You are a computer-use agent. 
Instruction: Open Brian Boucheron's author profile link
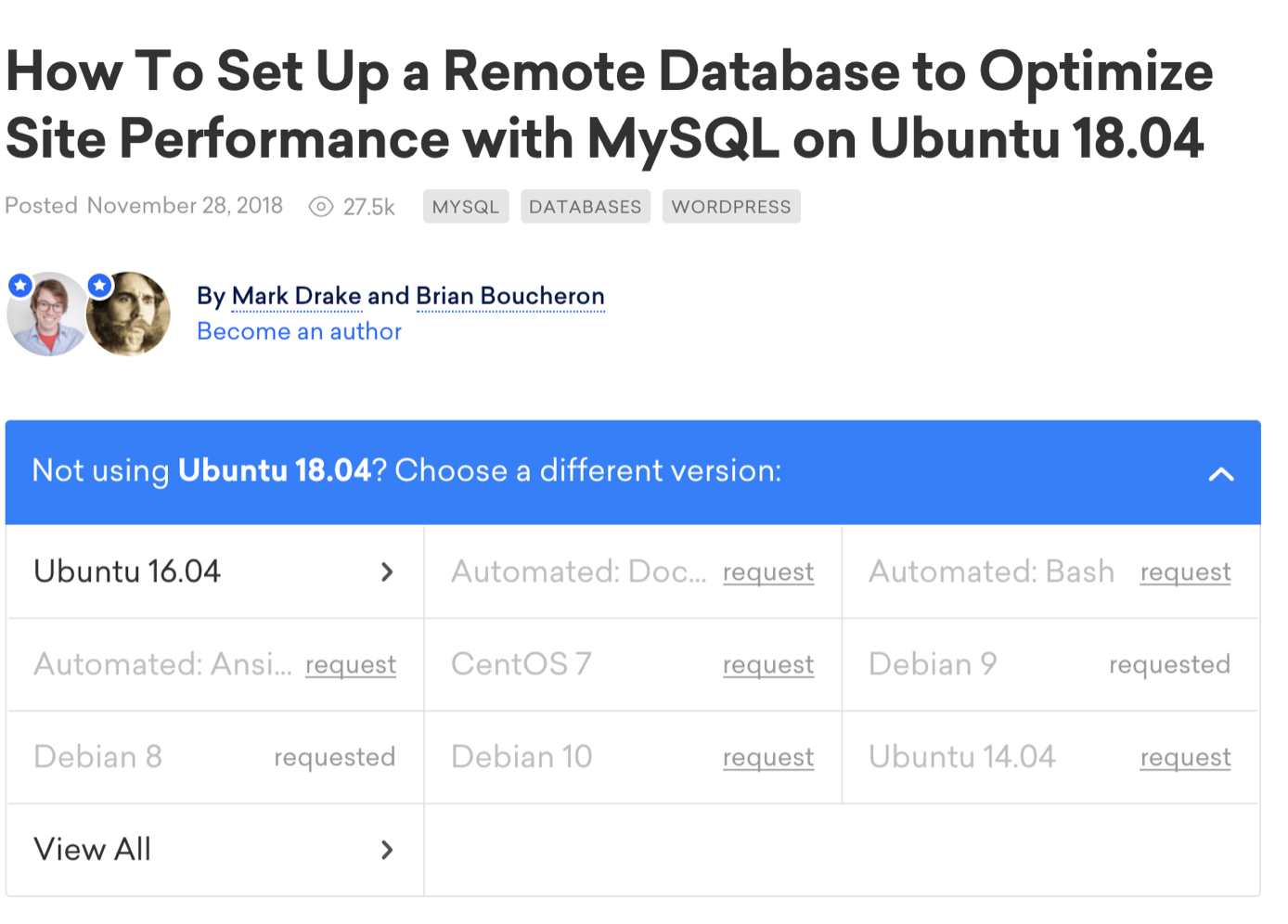(510, 296)
